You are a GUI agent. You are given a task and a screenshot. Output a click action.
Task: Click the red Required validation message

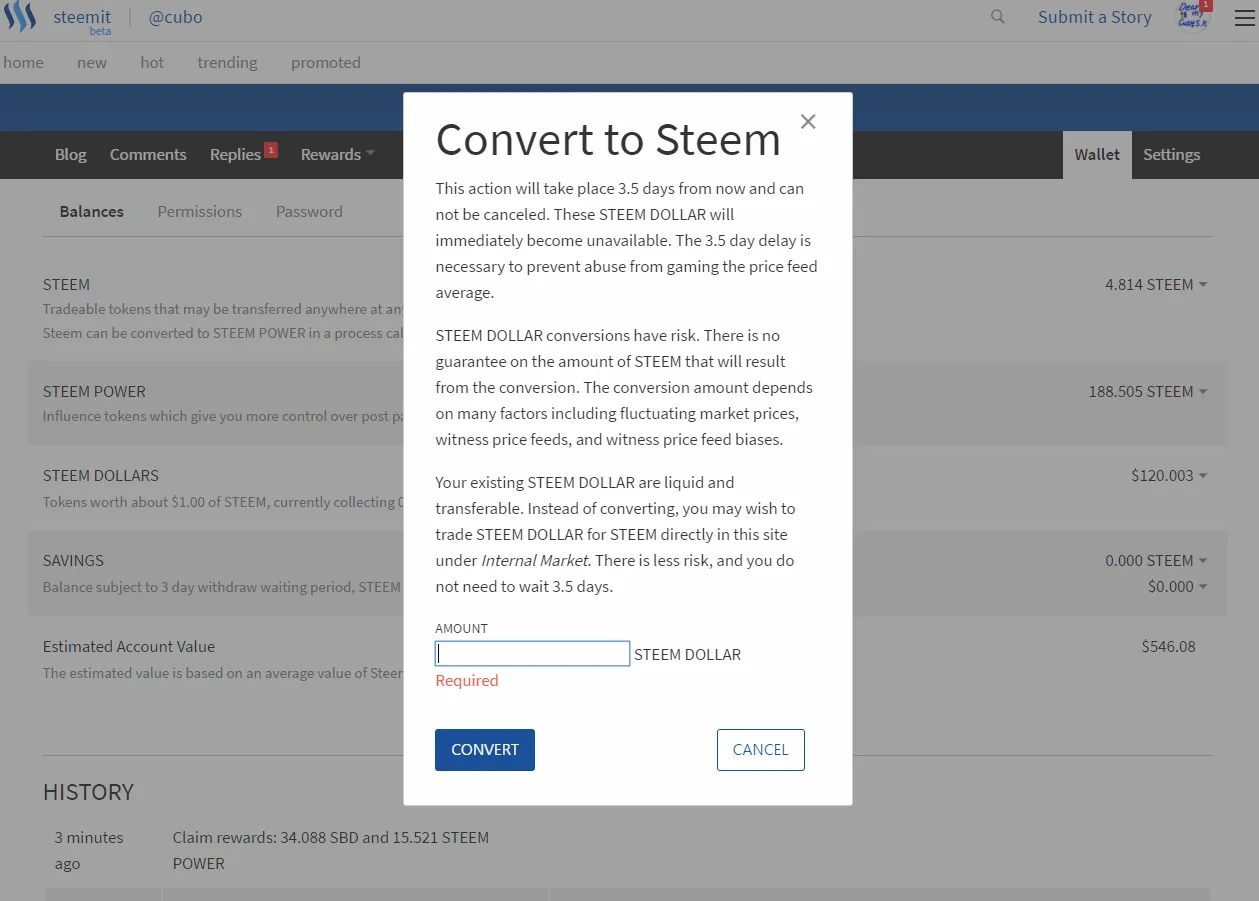pos(466,680)
